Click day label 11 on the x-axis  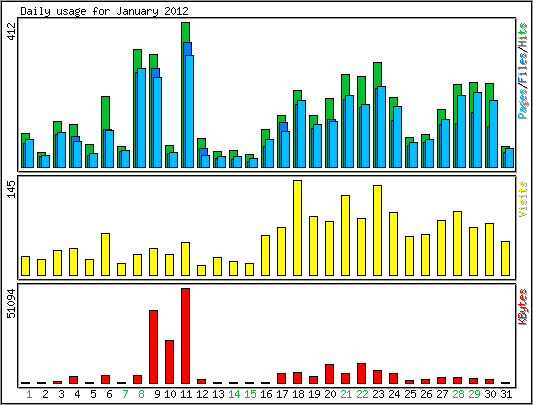tap(186, 394)
